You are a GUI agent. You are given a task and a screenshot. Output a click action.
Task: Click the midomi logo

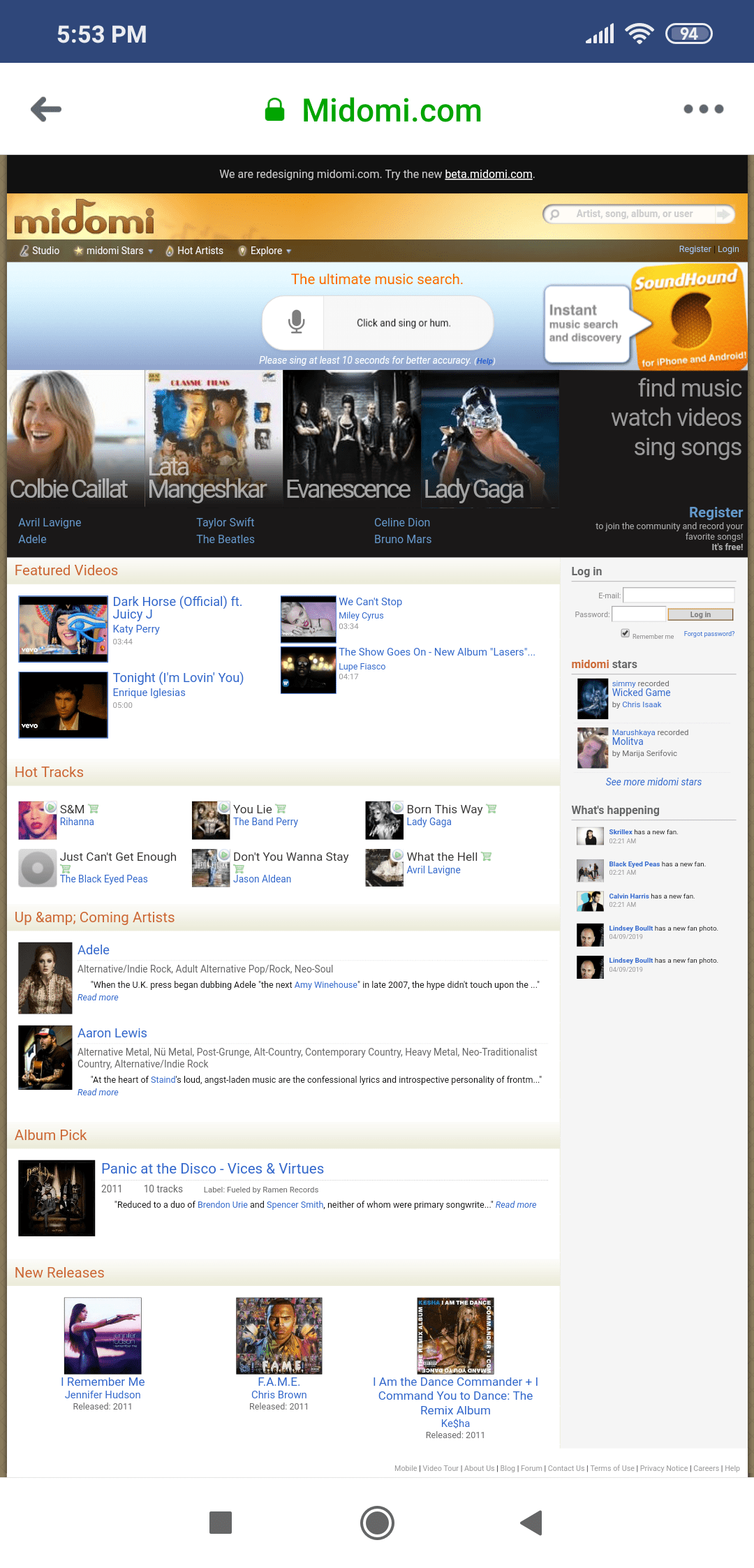pos(84,219)
